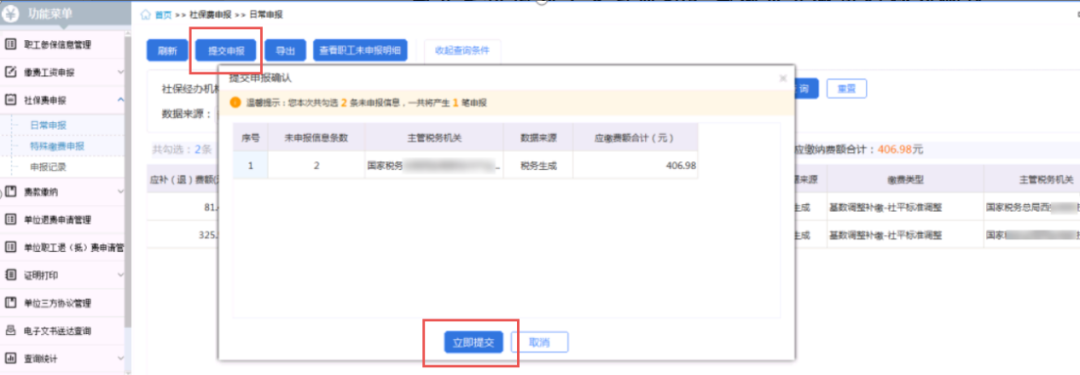Click the 序号 column header in dialog
Image resolution: width=1080 pixels, height=375 pixels.
[251, 137]
